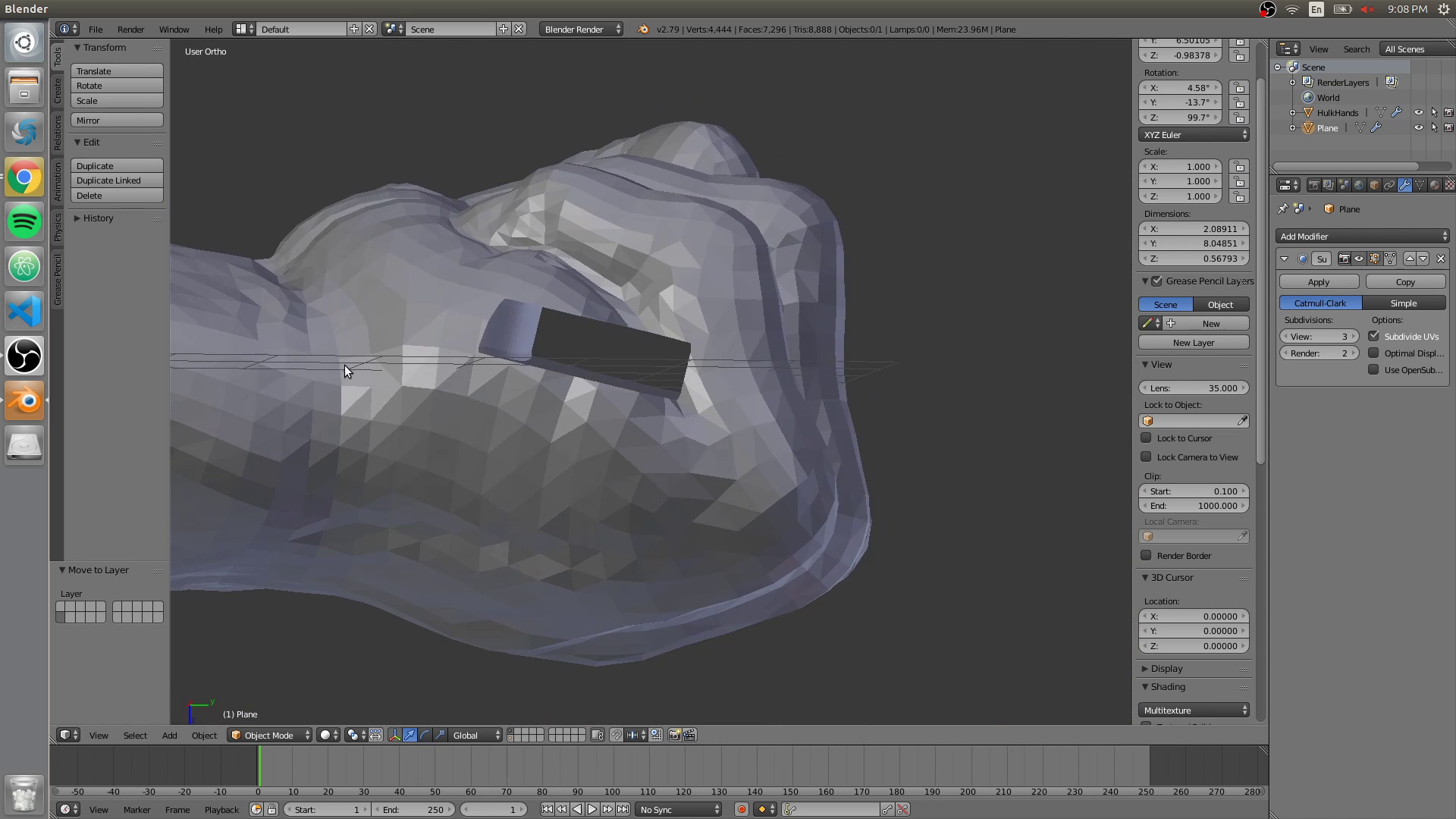
Task: Click the current frame number field in timeline
Action: coord(493,809)
